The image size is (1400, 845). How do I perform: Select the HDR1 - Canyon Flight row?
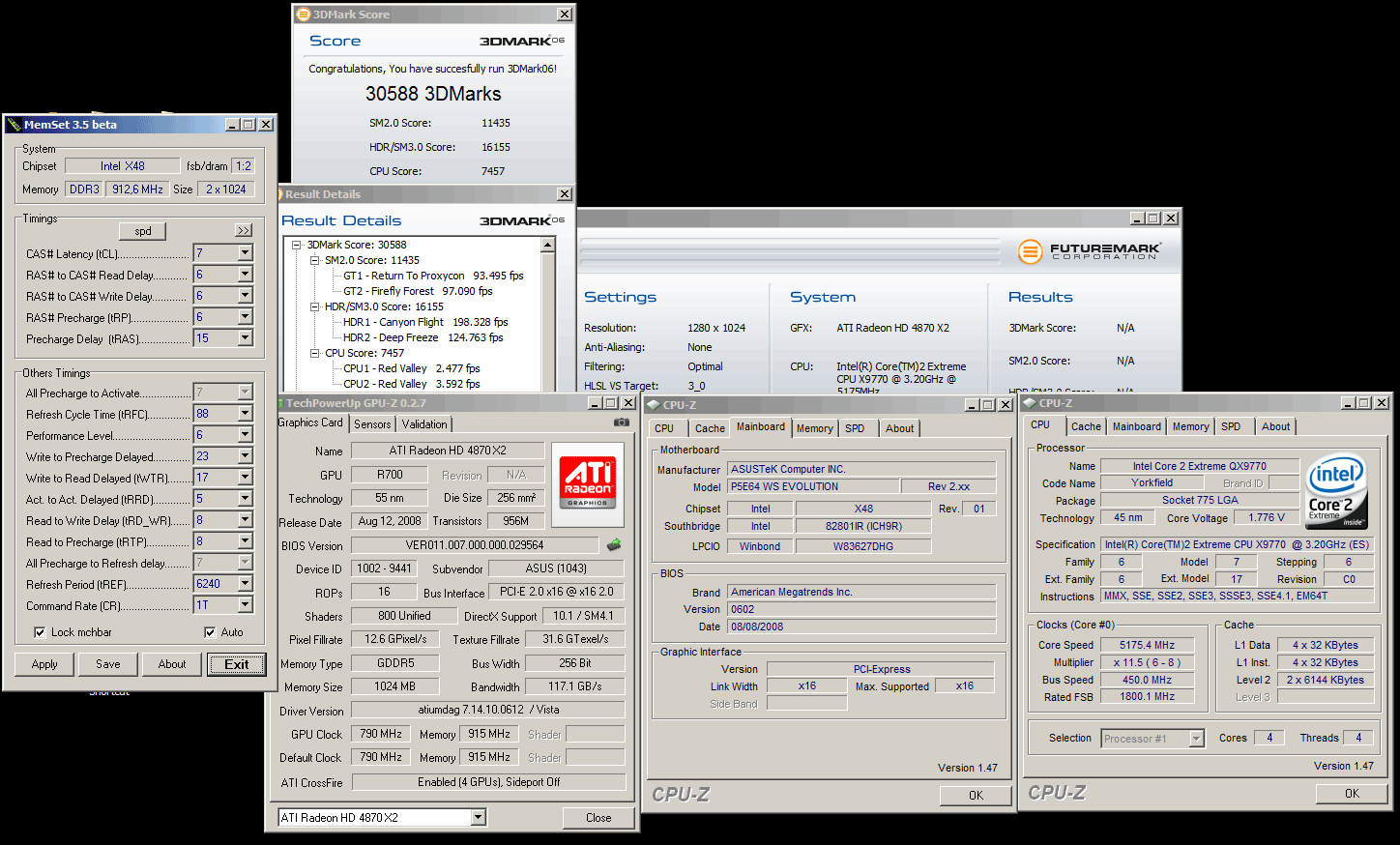[x=425, y=322]
